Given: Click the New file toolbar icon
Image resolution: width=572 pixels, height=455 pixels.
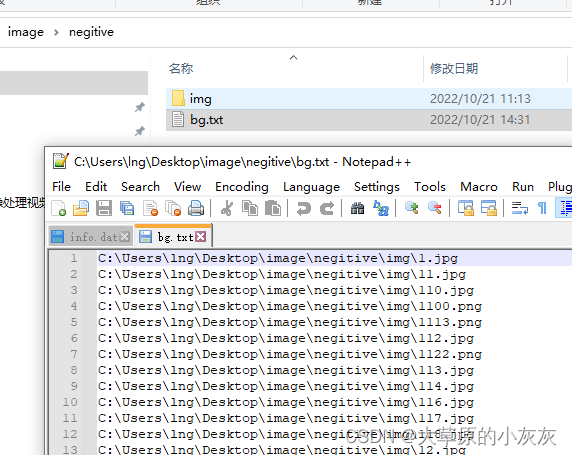Looking at the screenshot, I should pyautogui.click(x=58, y=208).
